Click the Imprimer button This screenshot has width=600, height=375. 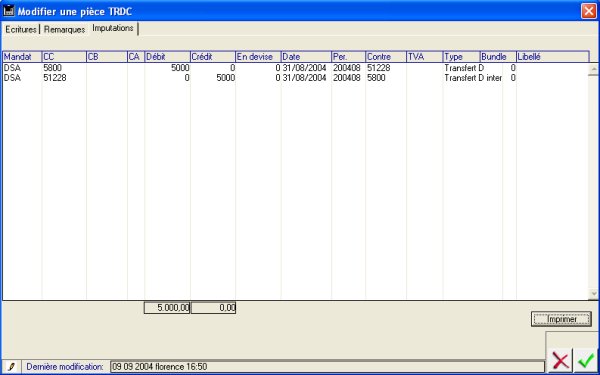pyautogui.click(x=561, y=319)
